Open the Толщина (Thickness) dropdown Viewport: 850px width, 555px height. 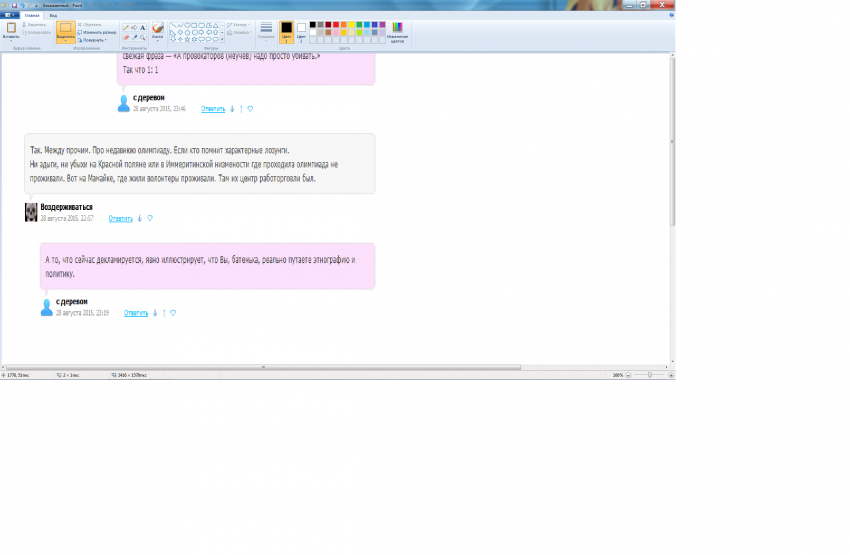pos(265,31)
